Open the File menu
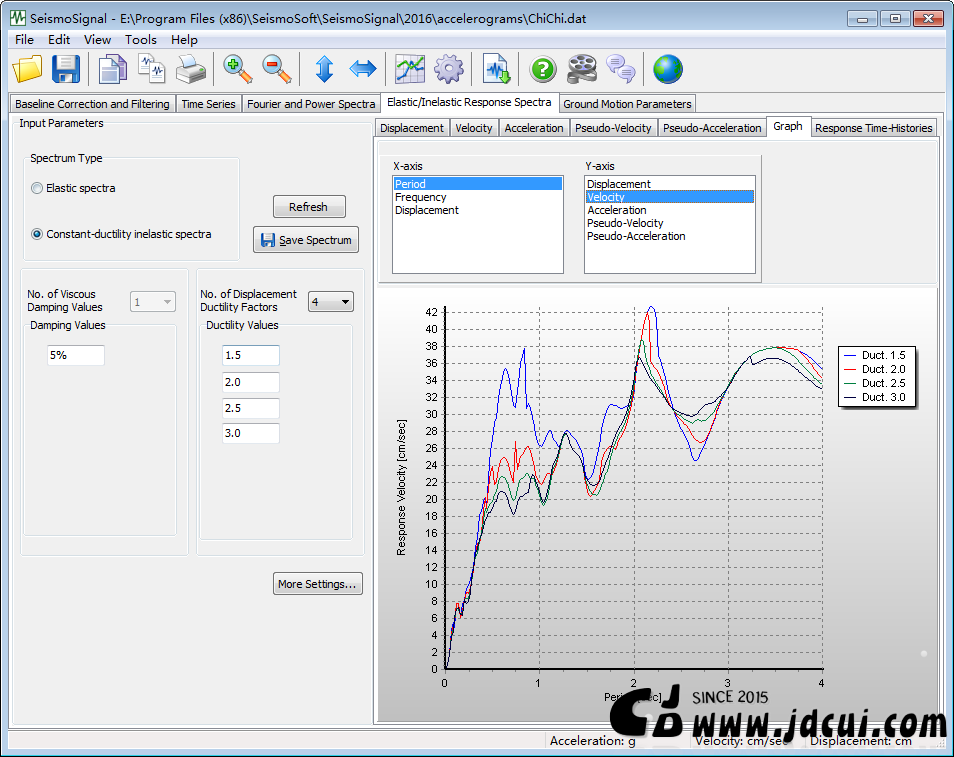The height and width of the screenshot is (757, 954). (24, 40)
